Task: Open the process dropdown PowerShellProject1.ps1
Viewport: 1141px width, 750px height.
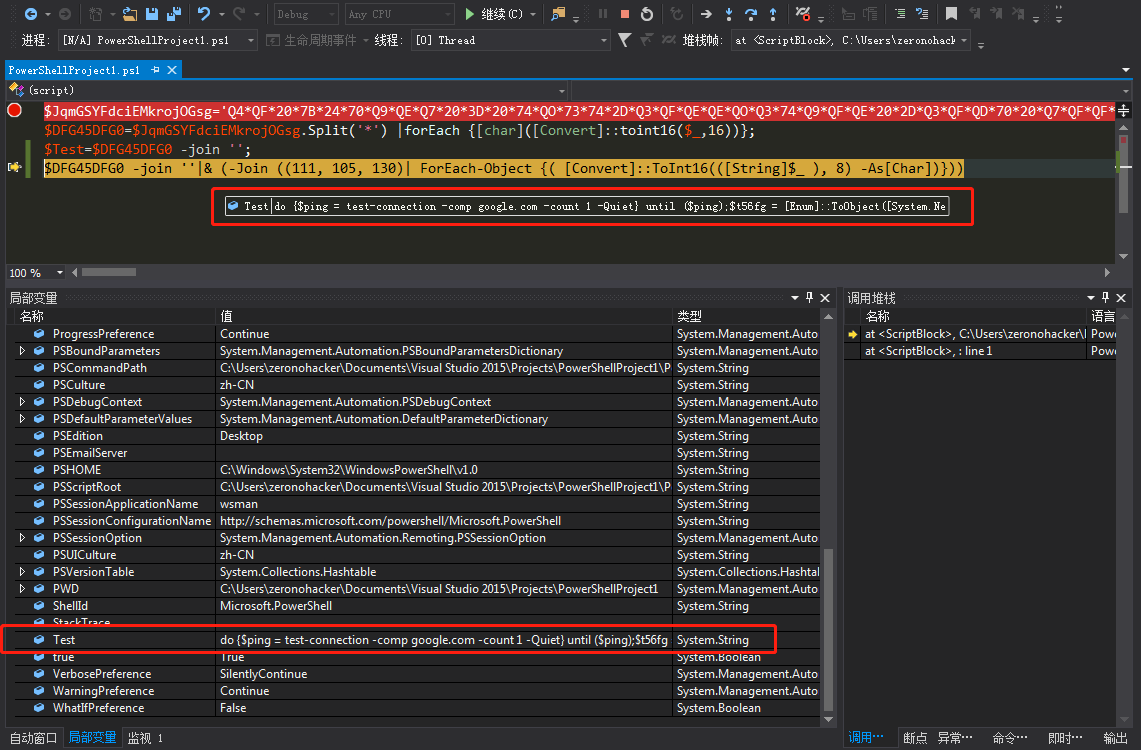Action: pyautogui.click(x=158, y=40)
